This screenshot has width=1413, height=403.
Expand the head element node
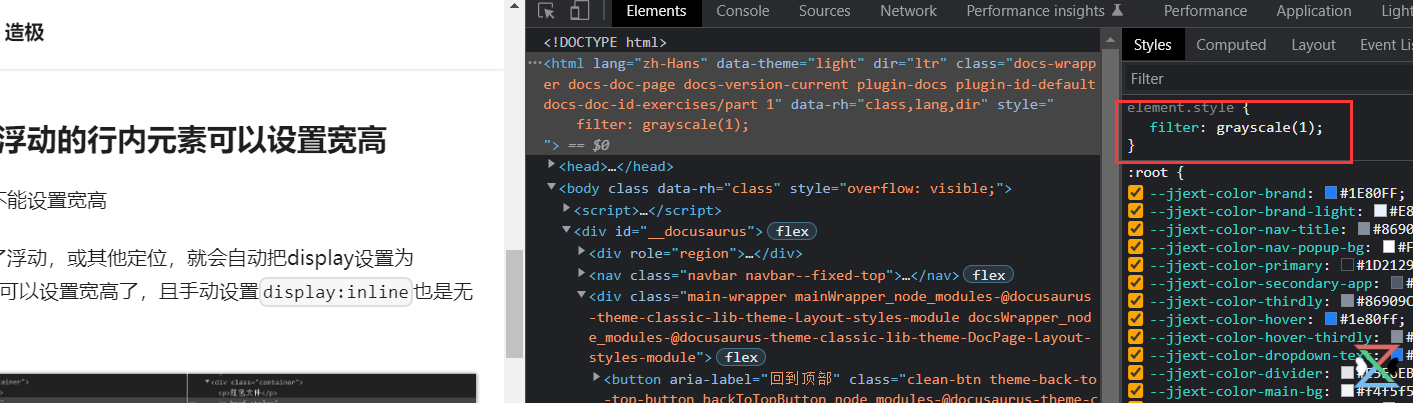552,166
